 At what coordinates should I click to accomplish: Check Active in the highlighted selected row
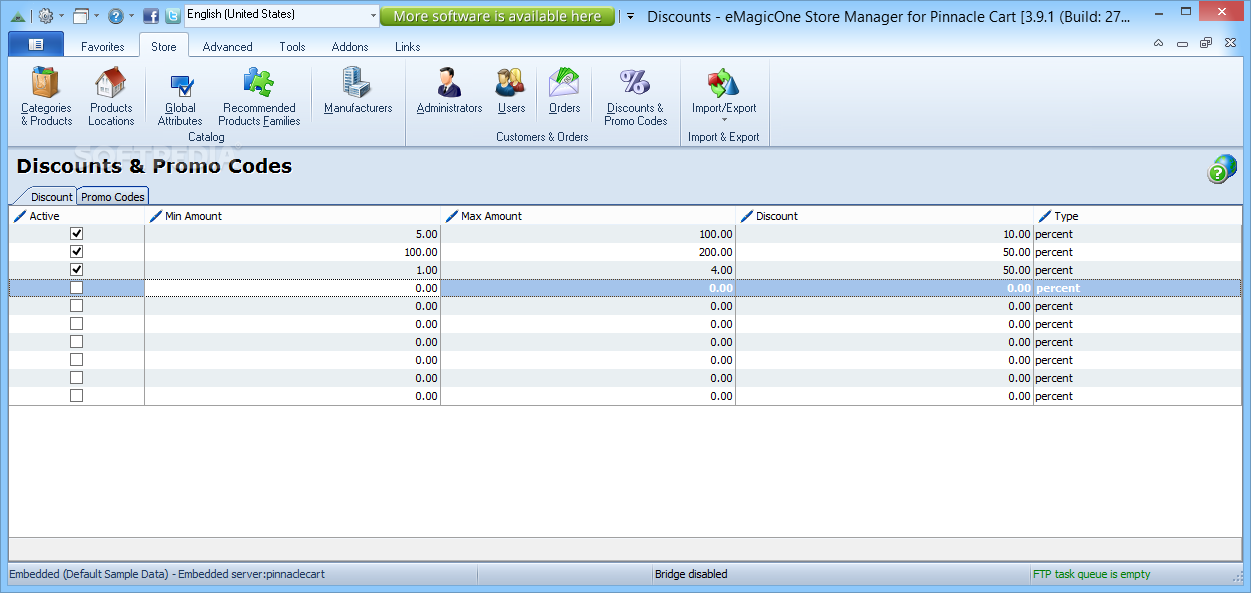click(x=77, y=287)
